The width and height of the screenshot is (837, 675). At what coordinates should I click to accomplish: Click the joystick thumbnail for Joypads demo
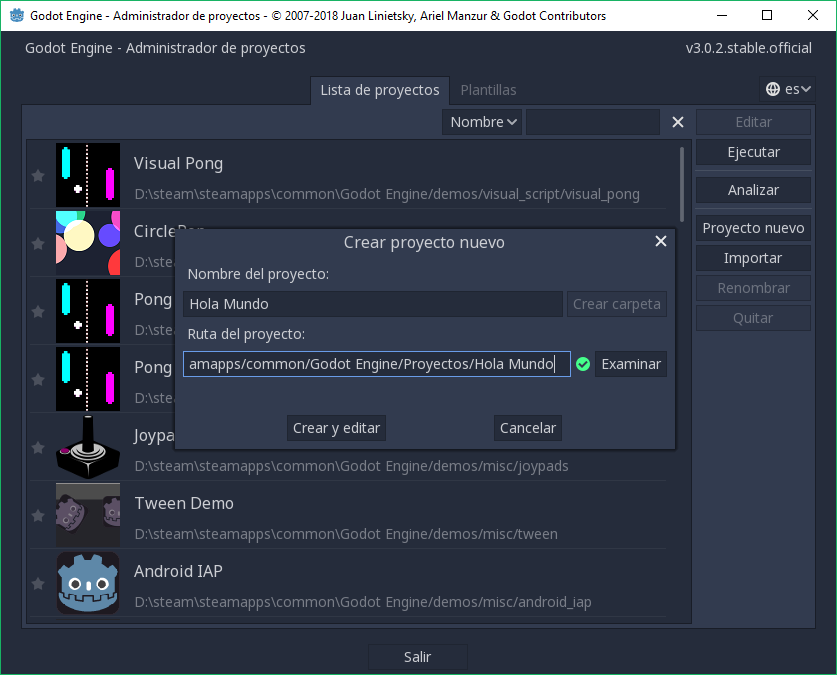(x=88, y=447)
